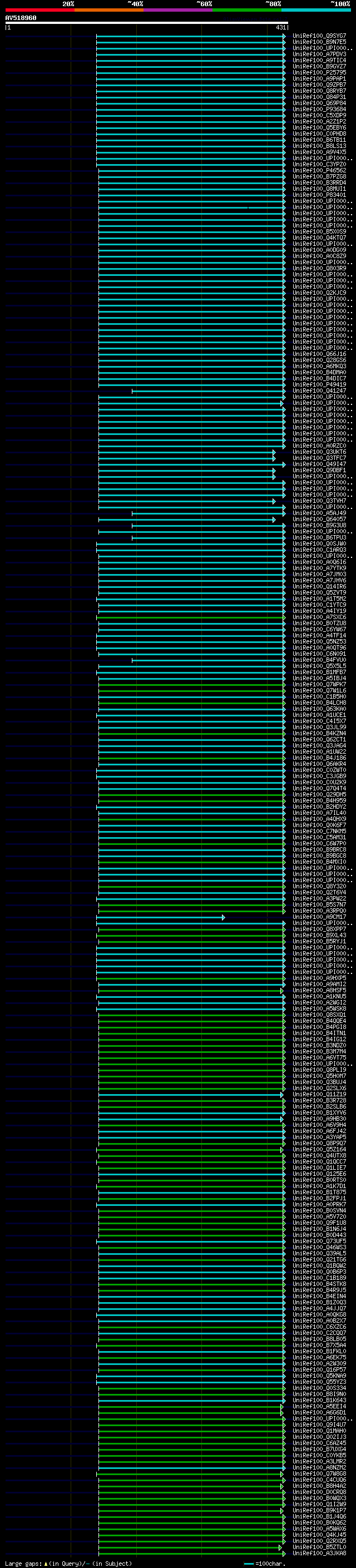Click the UniRef100_B1T875 hit label
This screenshot has width=356, height=1568.
click(319, 1193)
